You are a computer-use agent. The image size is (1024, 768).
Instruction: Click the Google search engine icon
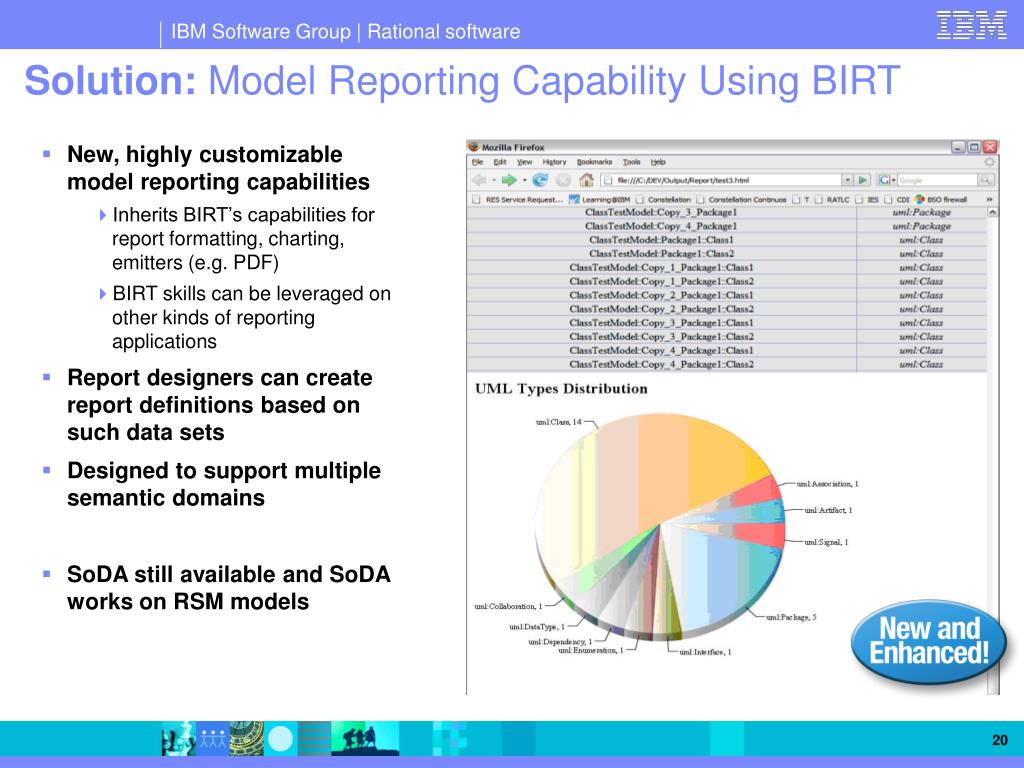click(884, 180)
